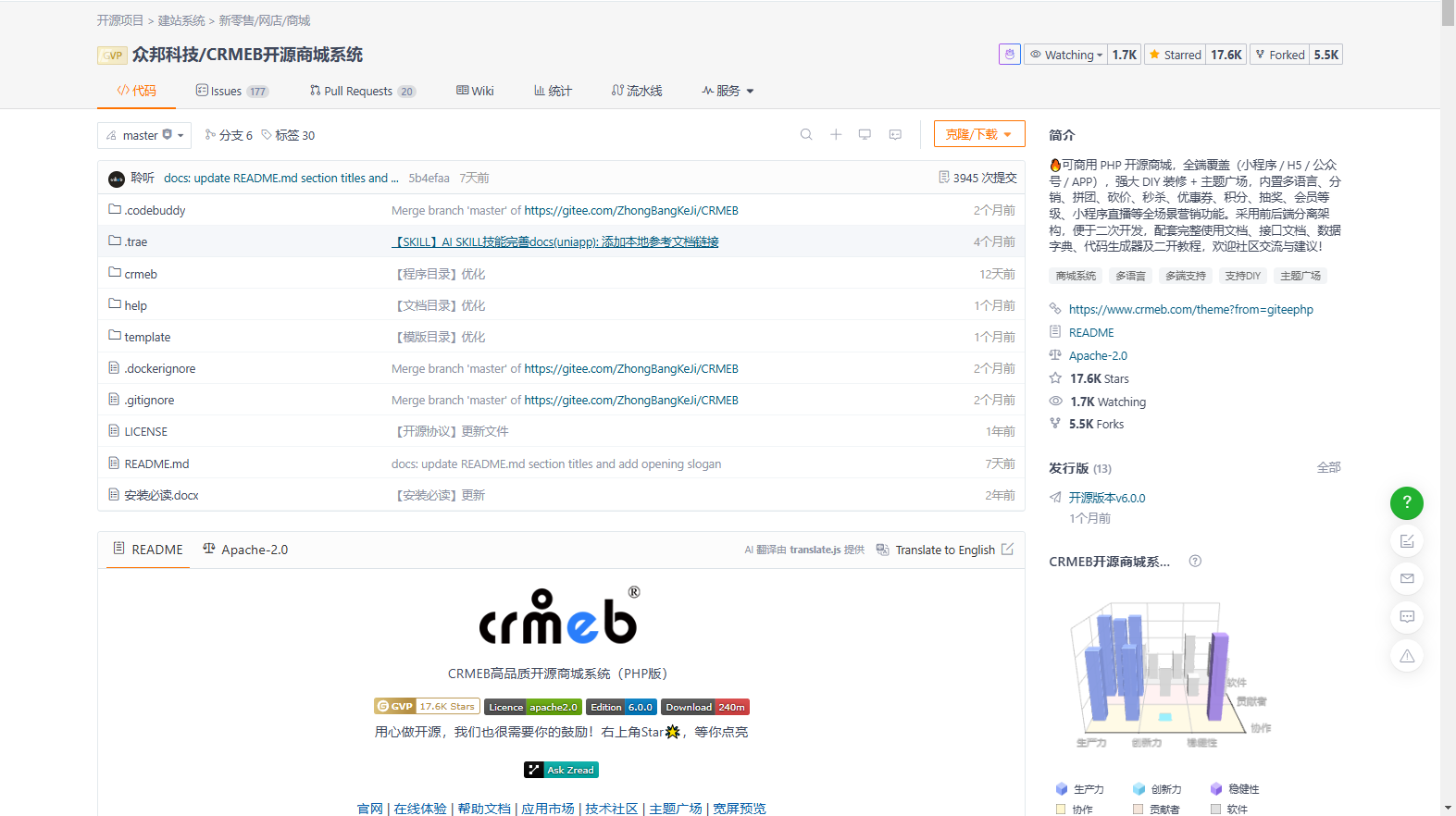Click the Ask Zread badge
1456x816 pixels.
[561, 770]
